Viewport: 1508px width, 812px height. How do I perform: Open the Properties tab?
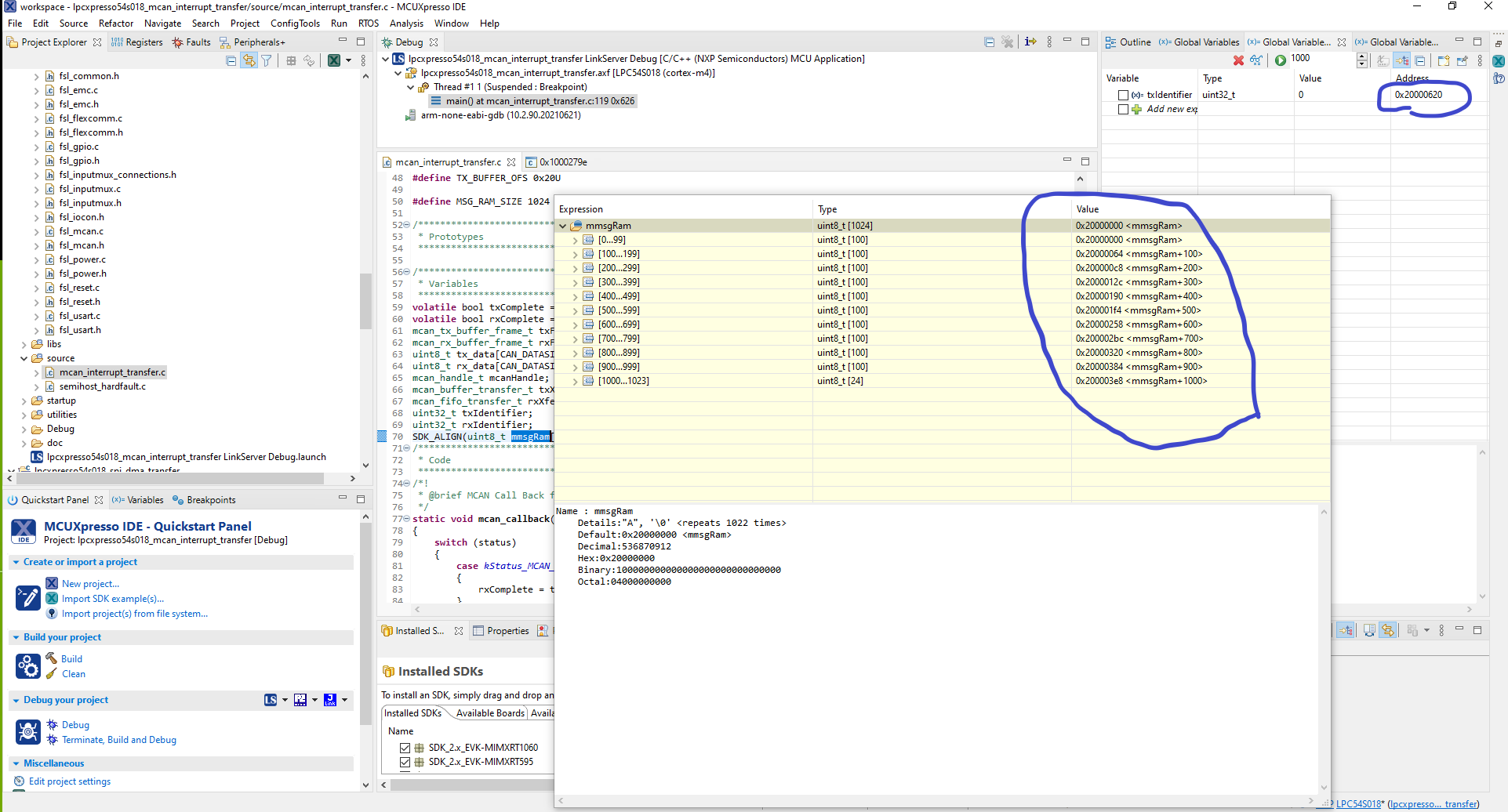click(500, 631)
